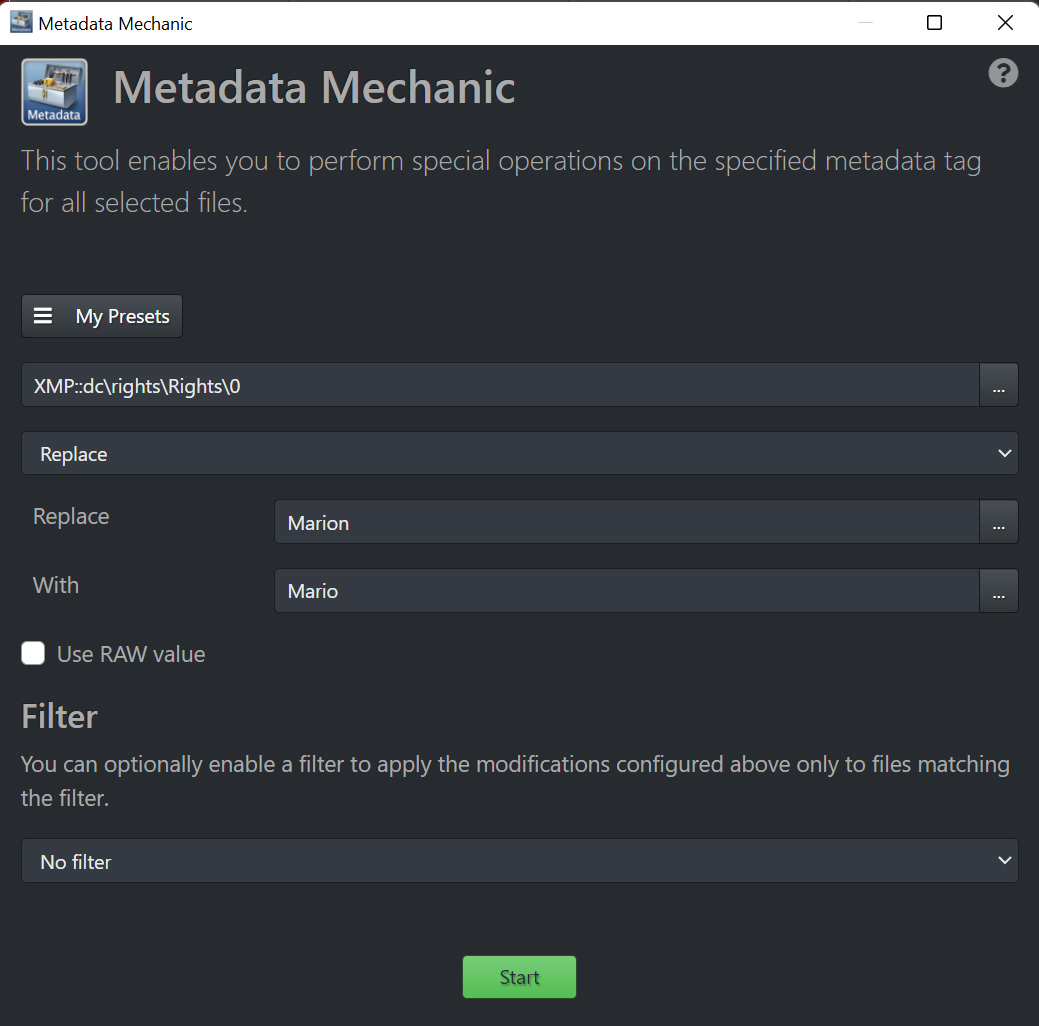1039x1026 pixels.
Task: Browse tags with ellipsis beside XMP tag field
Action: pyautogui.click(x=998, y=385)
